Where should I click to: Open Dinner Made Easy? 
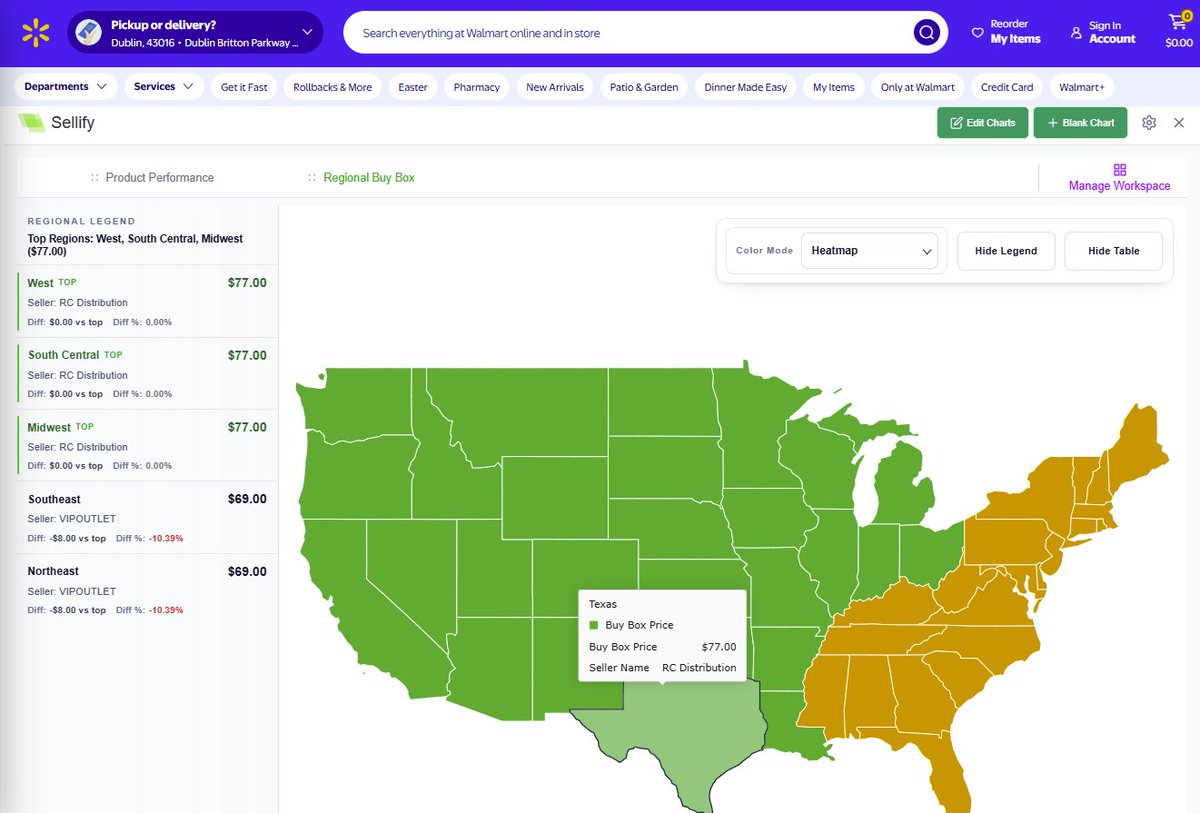click(745, 87)
